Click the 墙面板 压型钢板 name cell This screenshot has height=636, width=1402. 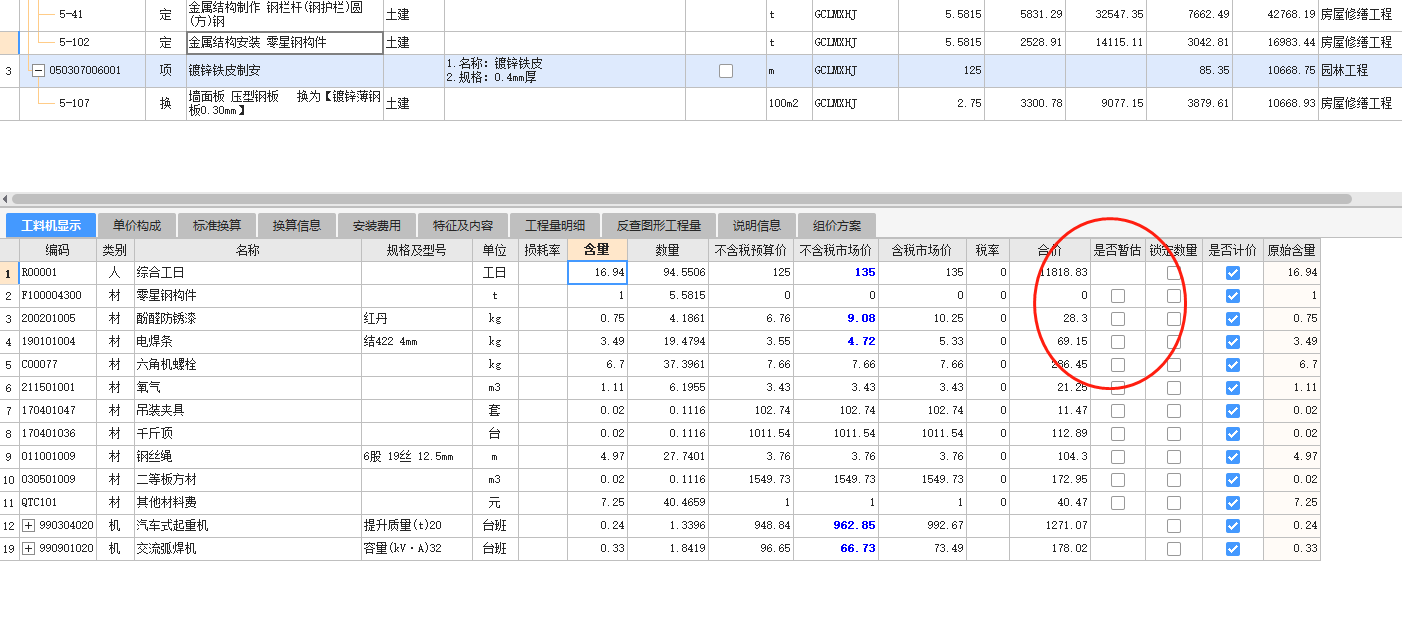click(x=285, y=103)
